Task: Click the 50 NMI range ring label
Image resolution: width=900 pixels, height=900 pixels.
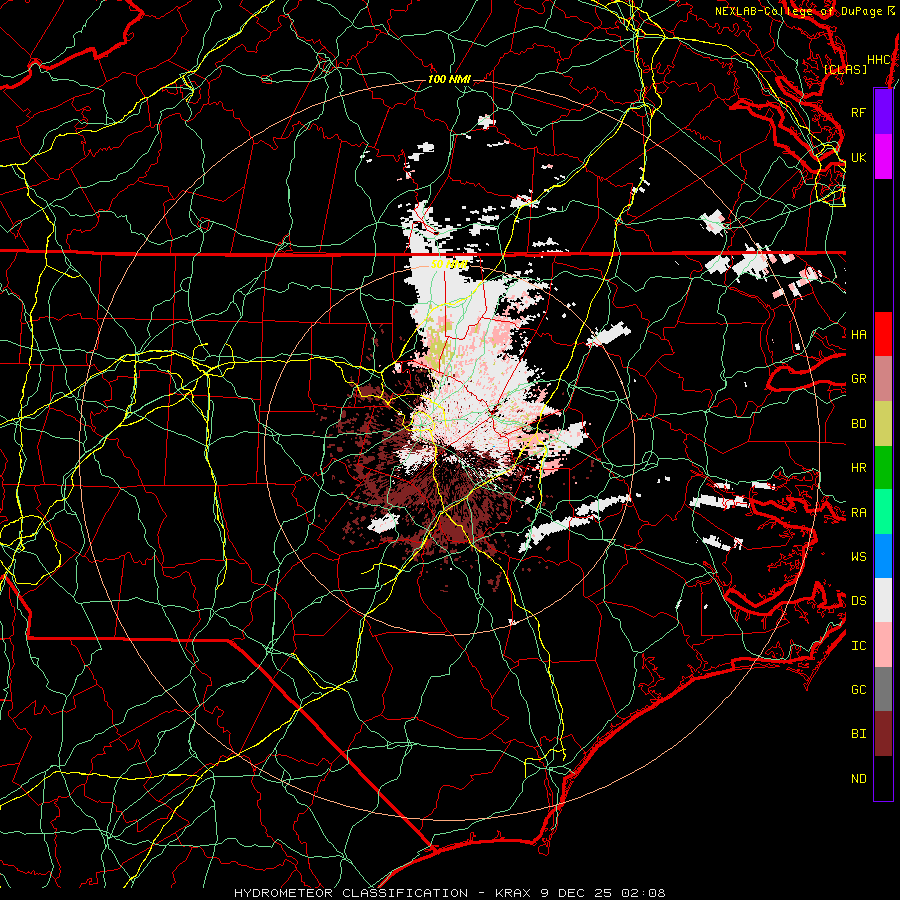Action: click(449, 264)
